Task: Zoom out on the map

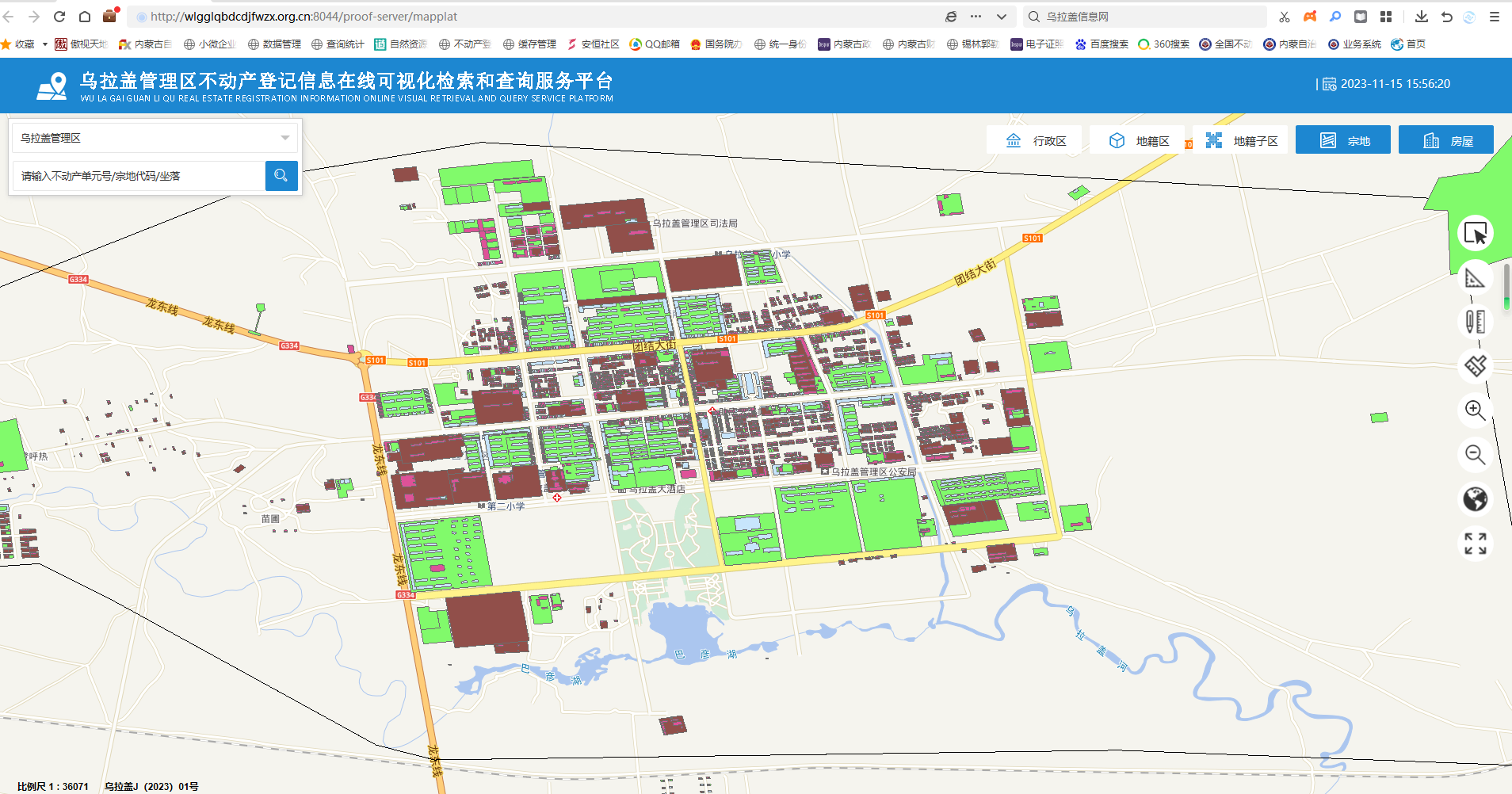Action: pos(1476,455)
